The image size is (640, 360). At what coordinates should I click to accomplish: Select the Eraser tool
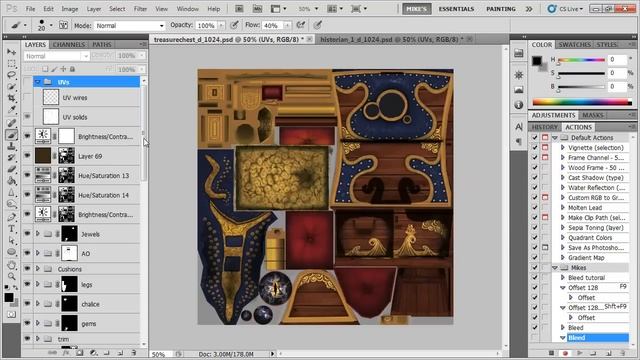11,169
